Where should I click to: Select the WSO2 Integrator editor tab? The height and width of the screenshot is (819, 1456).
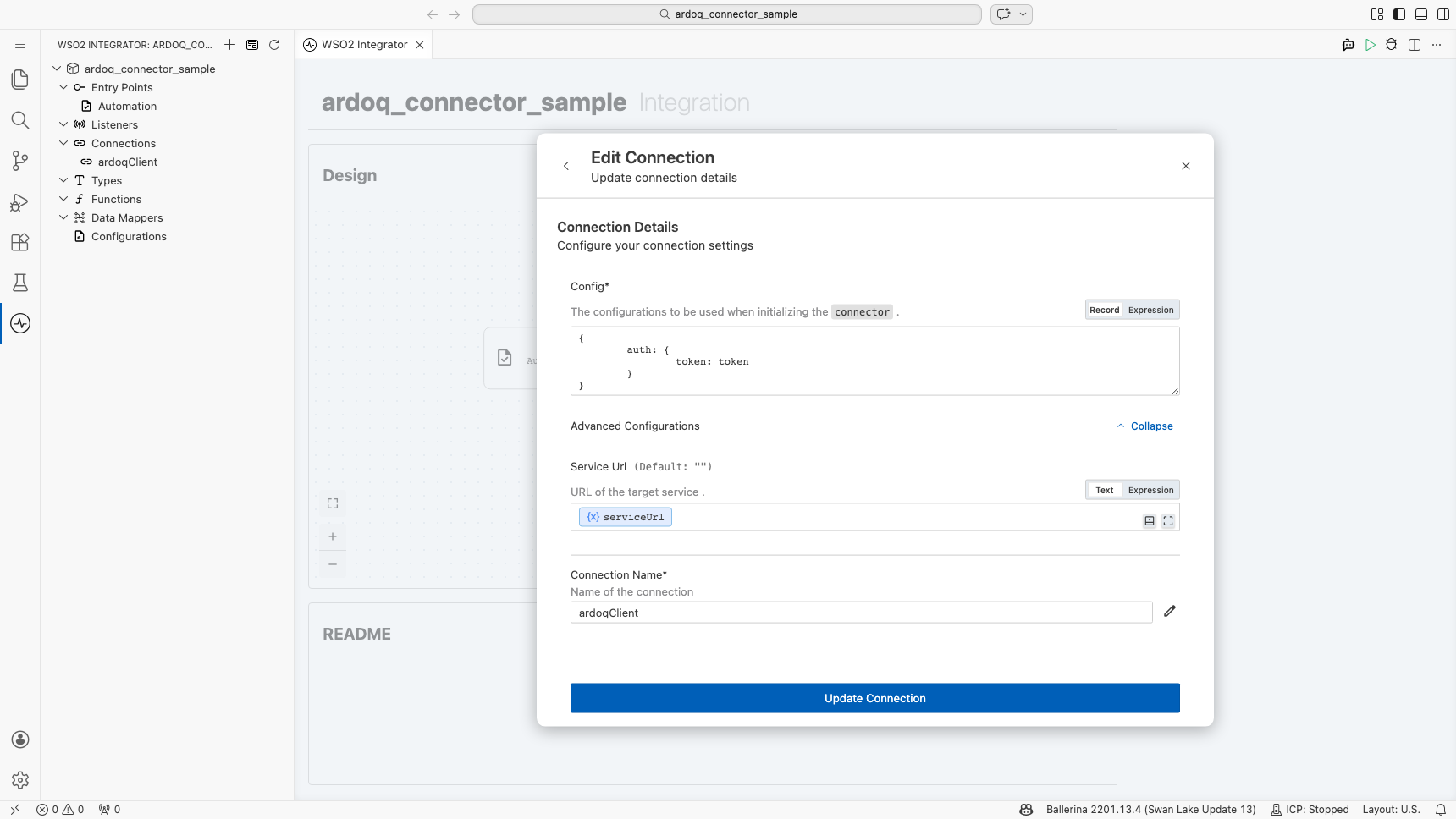click(364, 45)
